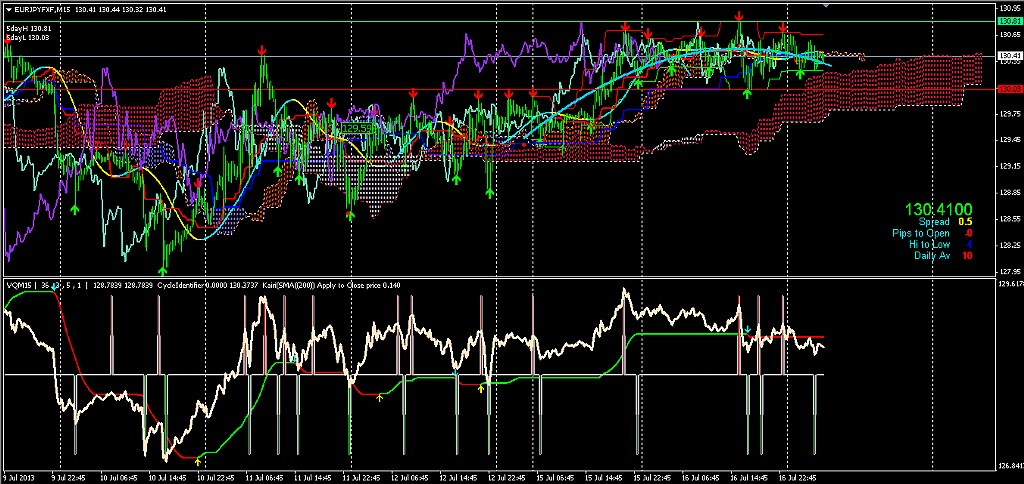Image resolution: width=1024 pixels, height=484 pixels.
Task: Select the green 129.59 price tag on chart
Action: click(357, 128)
